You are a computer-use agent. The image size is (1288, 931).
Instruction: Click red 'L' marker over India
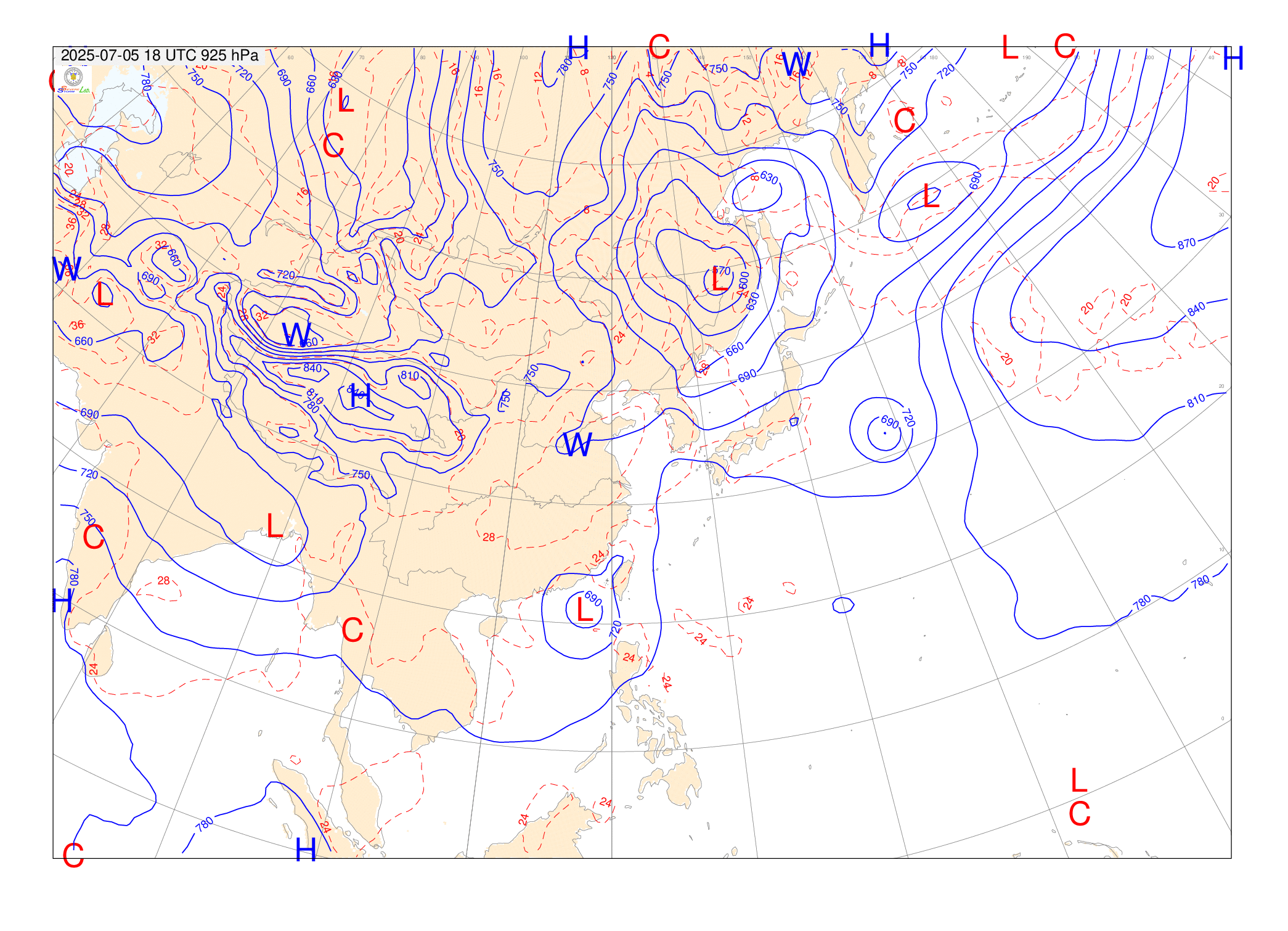(x=275, y=525)
